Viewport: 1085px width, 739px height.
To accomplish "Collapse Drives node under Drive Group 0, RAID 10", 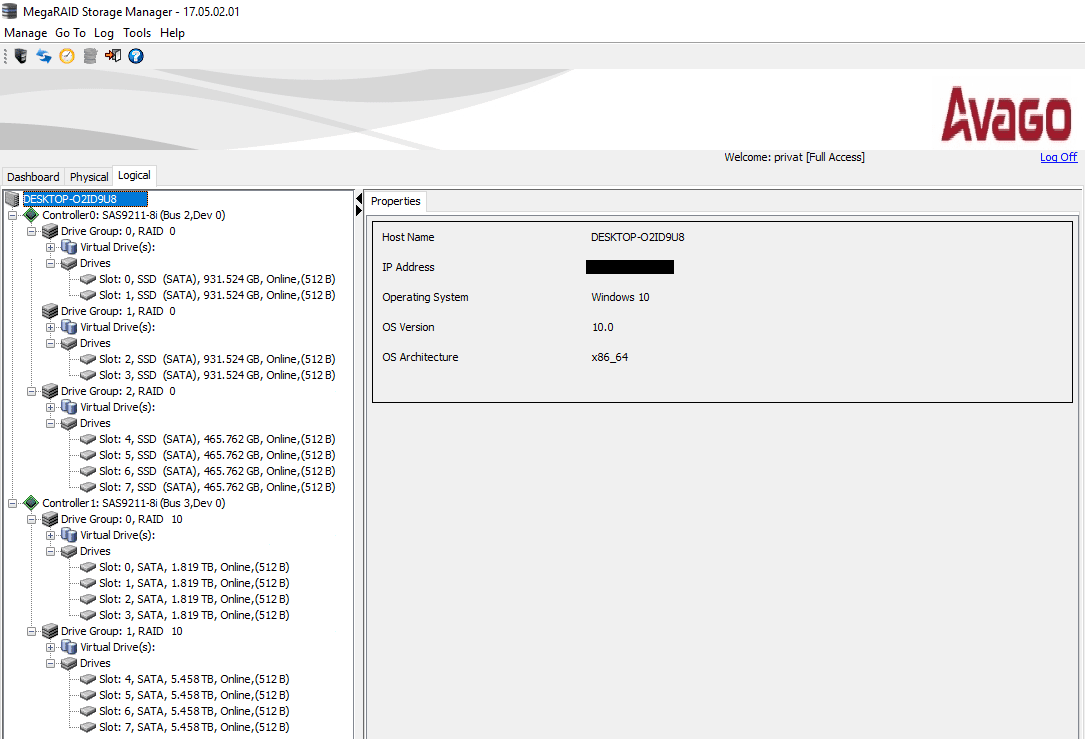I will [x=50, y=551].
